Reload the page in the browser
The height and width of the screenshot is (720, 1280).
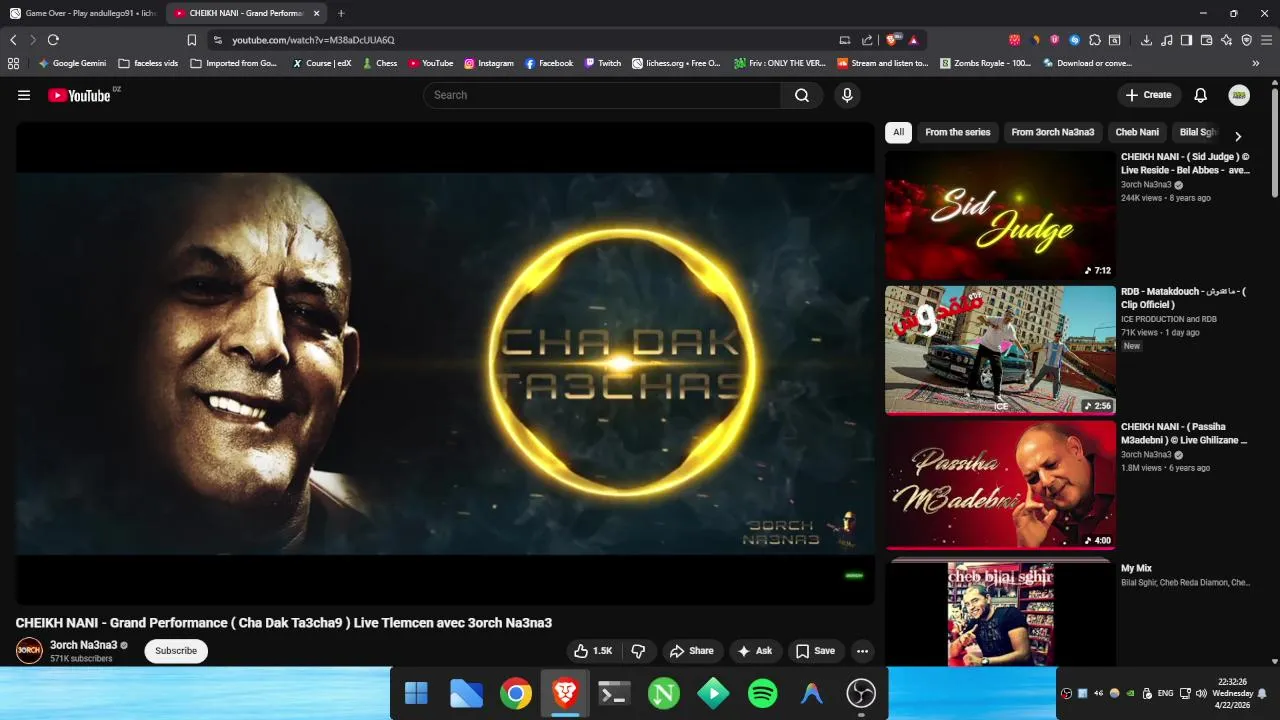pos(53,40)
